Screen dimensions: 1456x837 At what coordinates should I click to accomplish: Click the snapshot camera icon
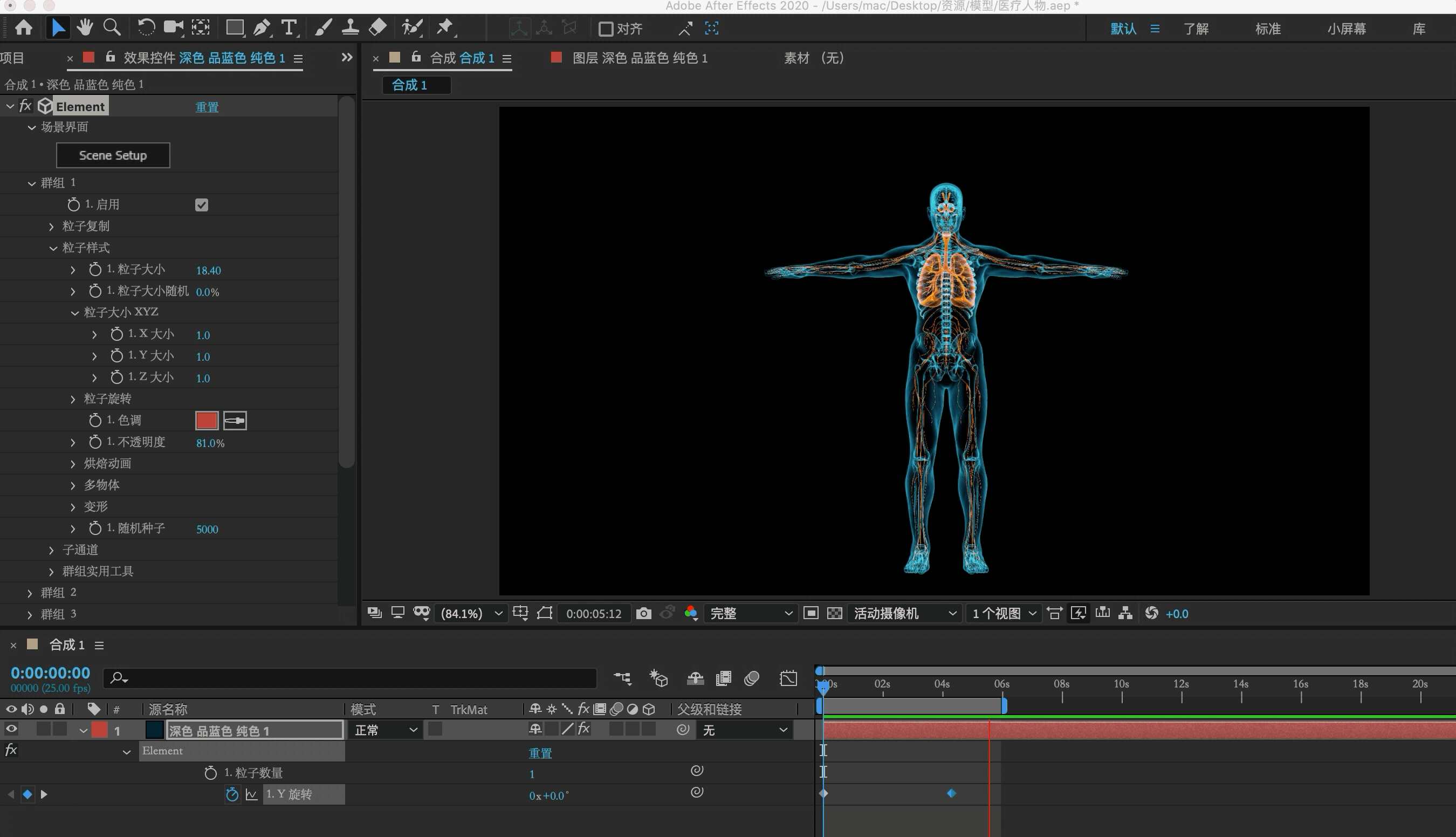[x=644, y=613]
